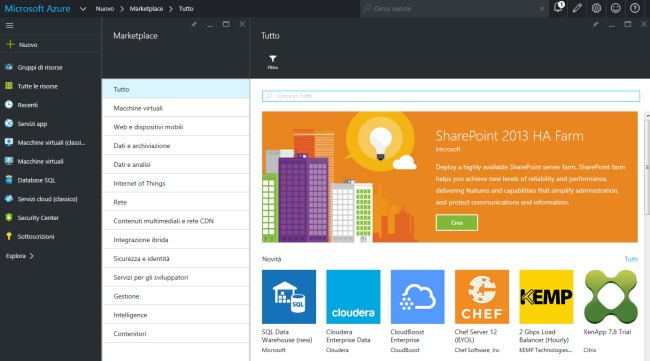Screen dimensions: 650x361
Task: Open Gruppi di risorse icon
Action: (x=9, y=67)
